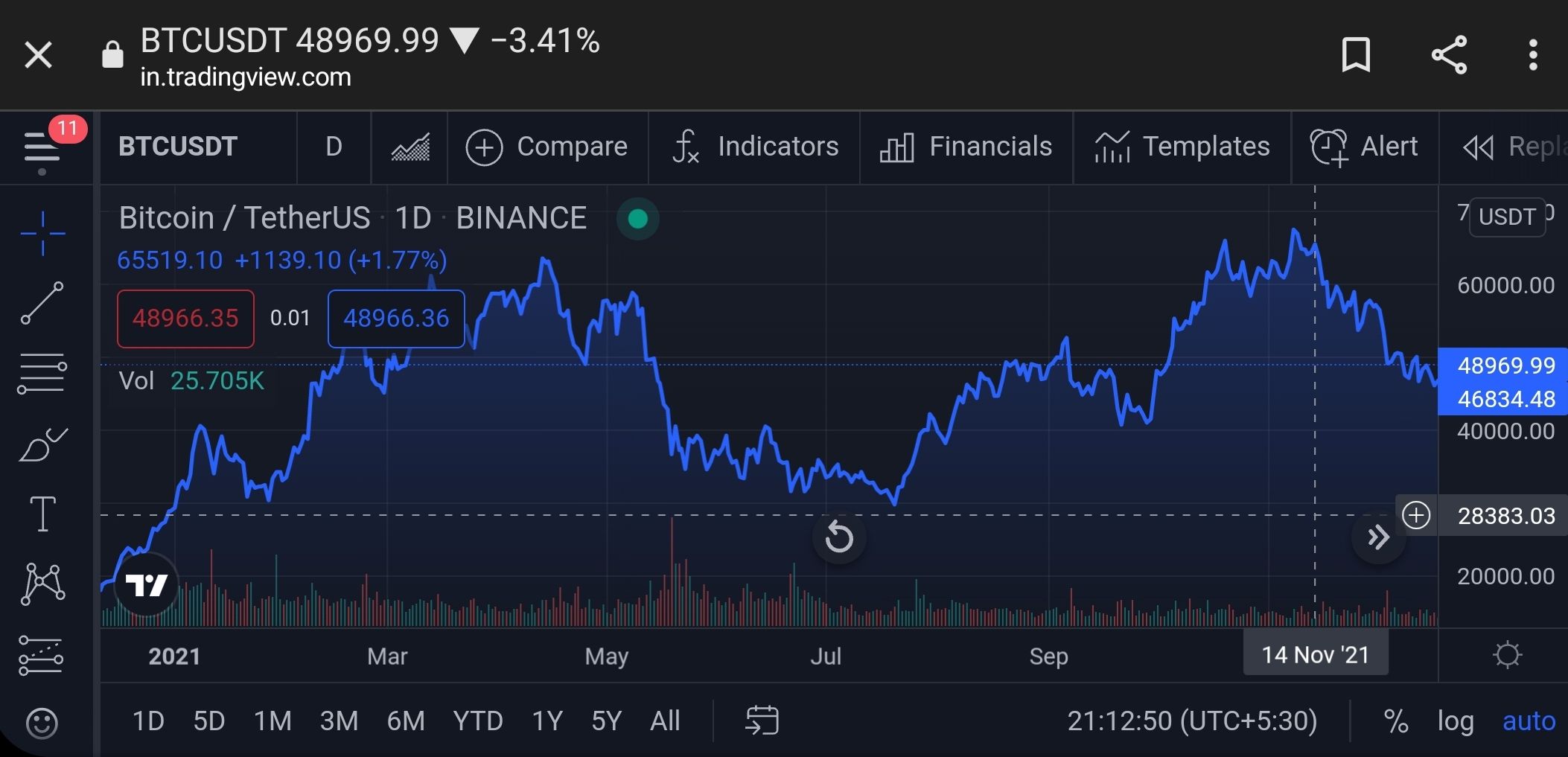Viewport: 1568px width, 757px height.
Task: Click the in.tradingview.com URL
Action: [246, 77]
